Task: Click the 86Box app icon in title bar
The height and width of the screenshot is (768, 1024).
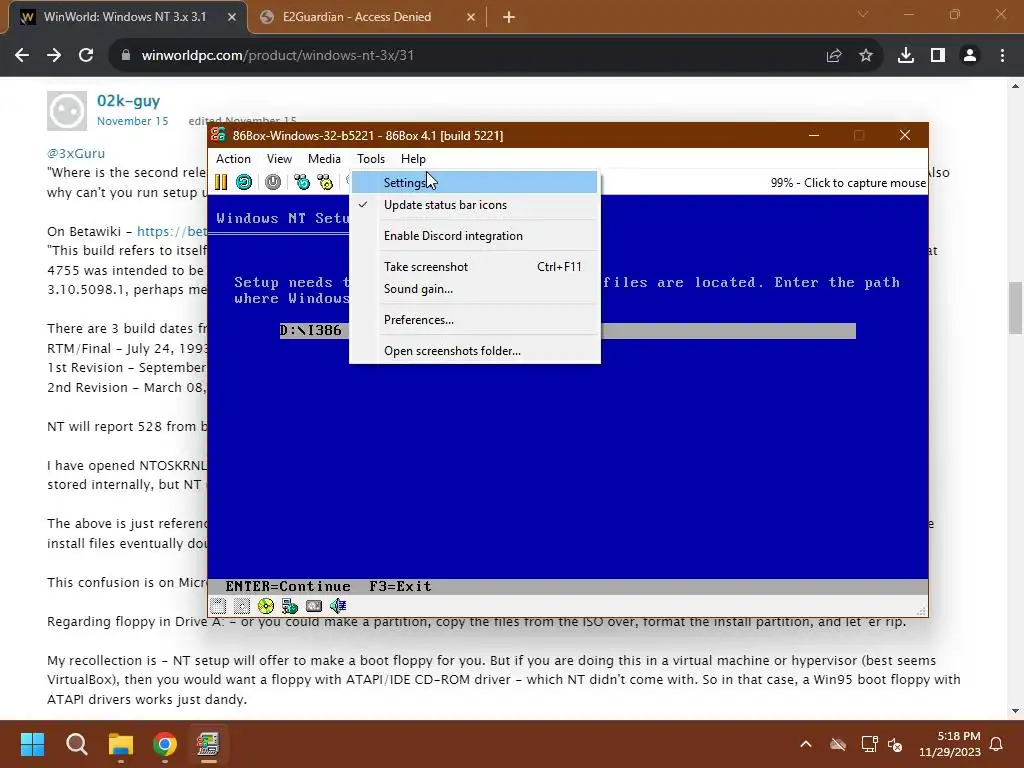Action: [x=218, y=135]
